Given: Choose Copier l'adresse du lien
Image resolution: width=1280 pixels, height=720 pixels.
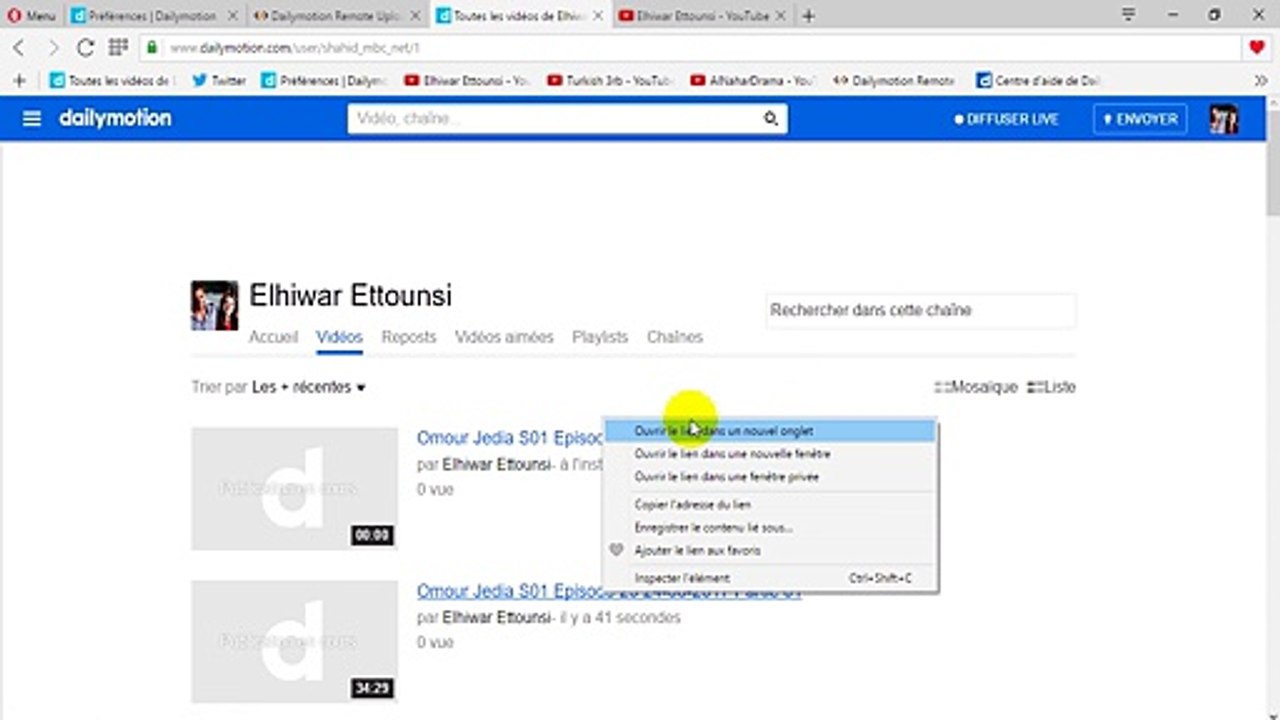Looking at the screenshot, I should point(770,505).
